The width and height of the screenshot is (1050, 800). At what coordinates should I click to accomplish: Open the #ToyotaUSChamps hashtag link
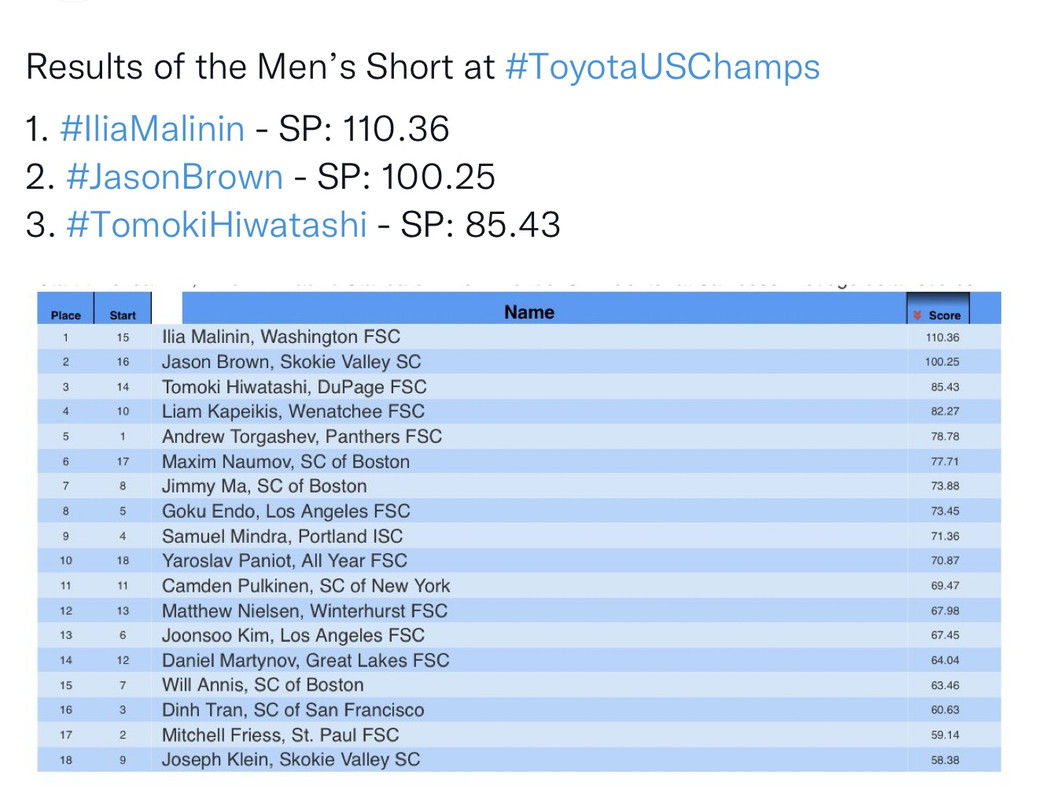pos(662,67)
